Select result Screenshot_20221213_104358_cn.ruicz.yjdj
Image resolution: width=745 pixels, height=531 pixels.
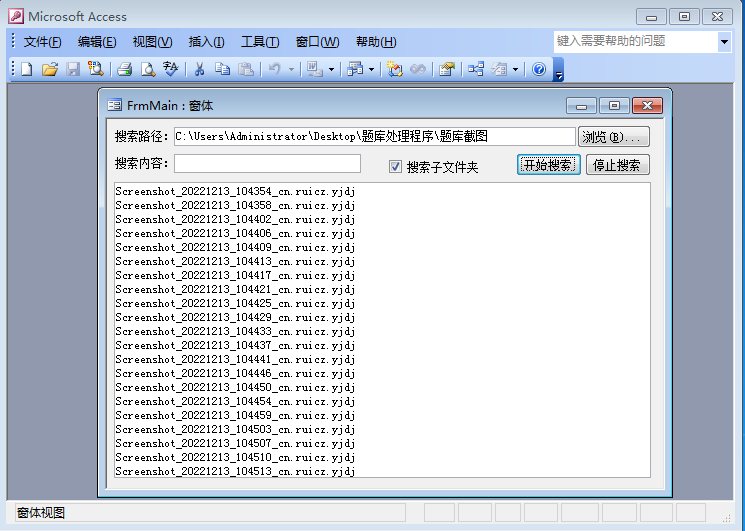[235, 206]
